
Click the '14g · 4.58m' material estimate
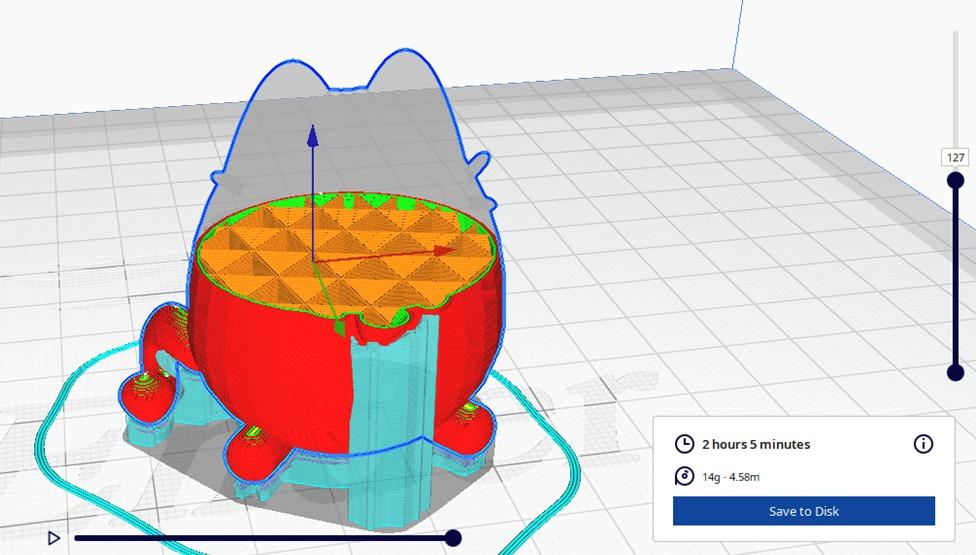coord(731,477)
